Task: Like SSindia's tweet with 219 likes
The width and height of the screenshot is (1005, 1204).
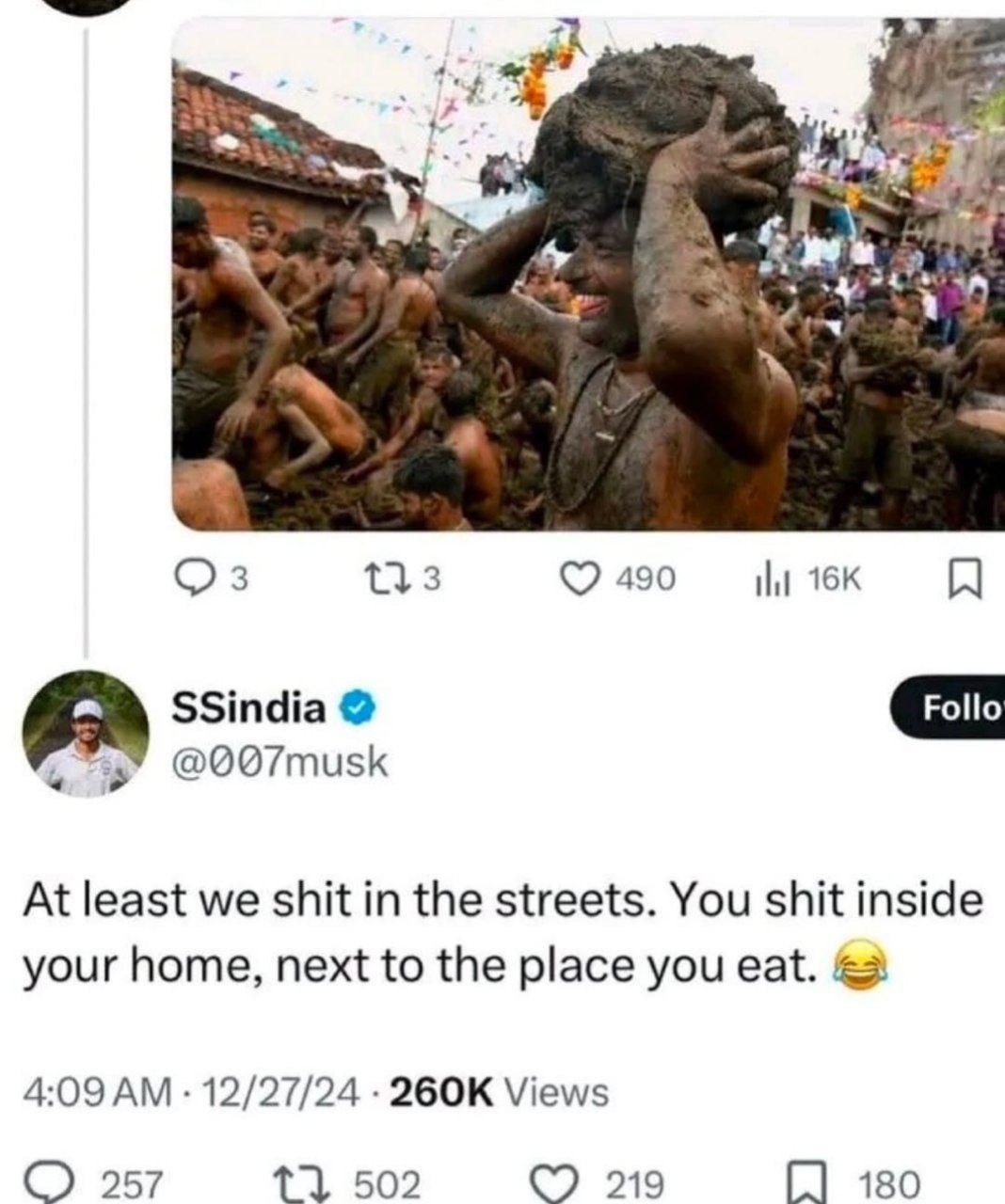Action: click(x=598, y=1182)
